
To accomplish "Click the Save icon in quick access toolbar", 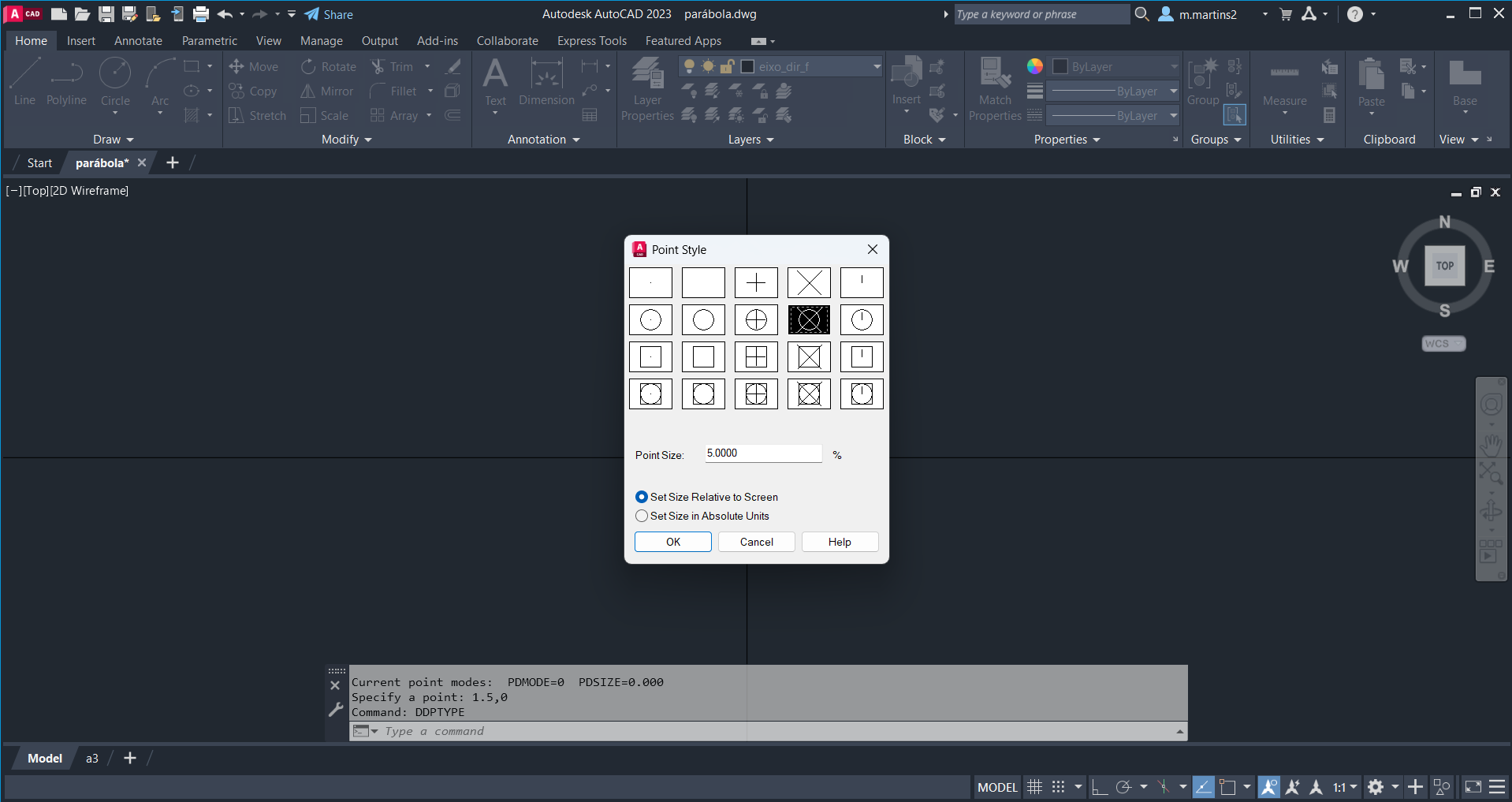I will pos(106,14).
